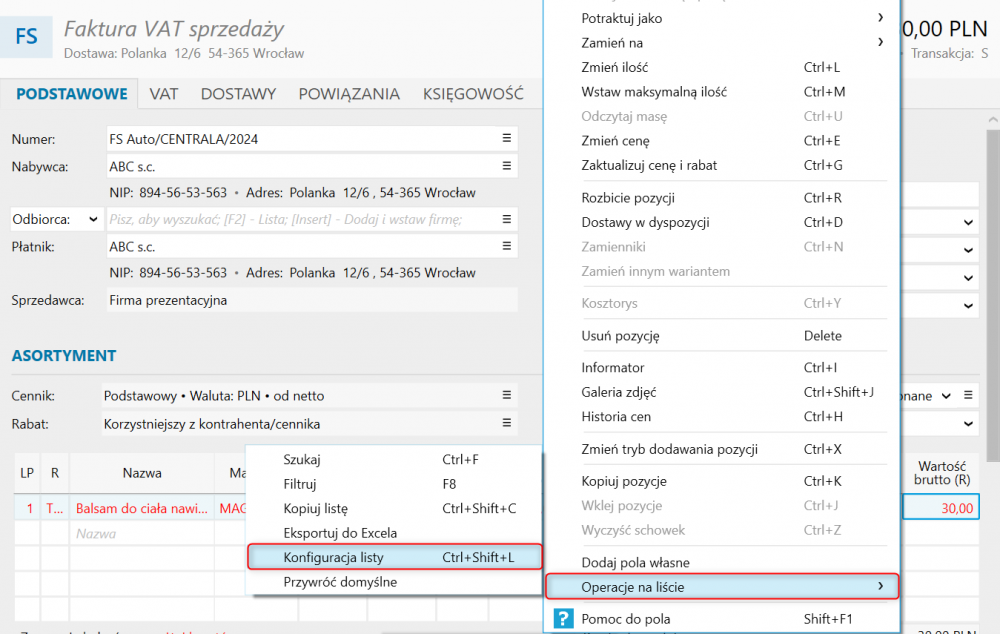Expand the Odbiorca label dropdown
The height and width of the screenshot is (634, 1000).
tap(94, 219)
